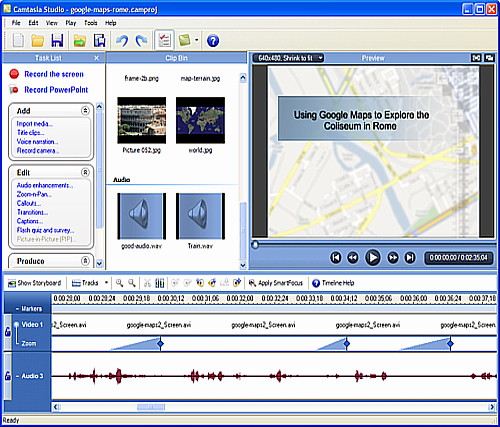Open the 640x480 Shrink to fit dropdown
This screenshot has height=427, width=500.
click(x=289, y=58)
